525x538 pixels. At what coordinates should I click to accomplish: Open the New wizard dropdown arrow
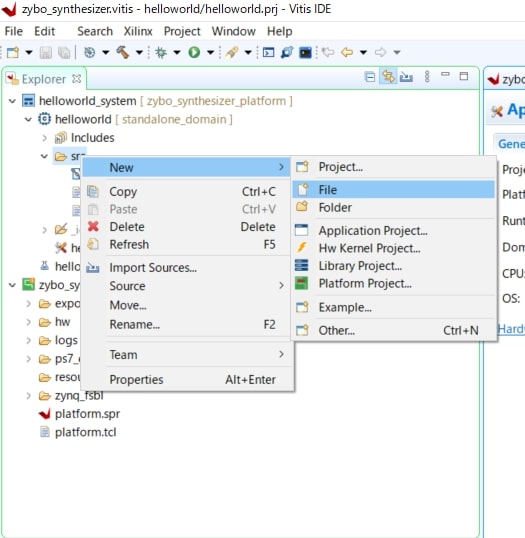(29, 52)
